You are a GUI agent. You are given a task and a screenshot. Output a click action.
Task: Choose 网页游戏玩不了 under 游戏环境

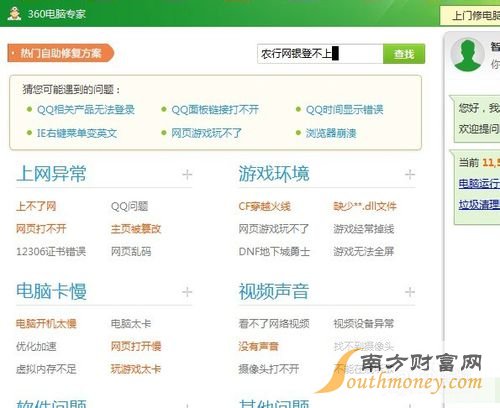tap(274, 229)
